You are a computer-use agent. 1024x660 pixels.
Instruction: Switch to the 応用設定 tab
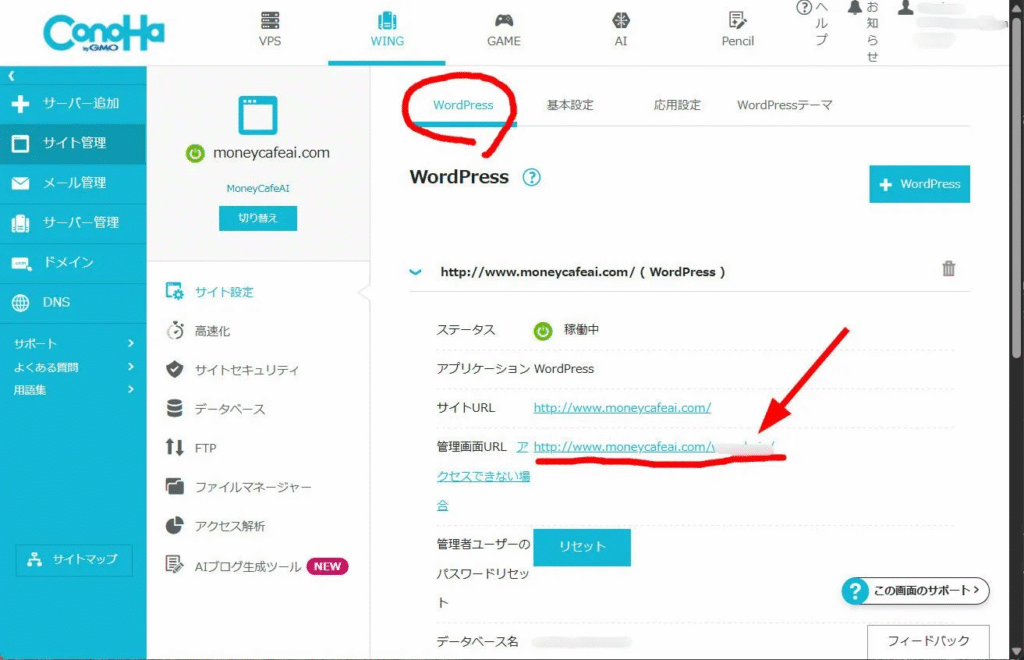point(677,105)
